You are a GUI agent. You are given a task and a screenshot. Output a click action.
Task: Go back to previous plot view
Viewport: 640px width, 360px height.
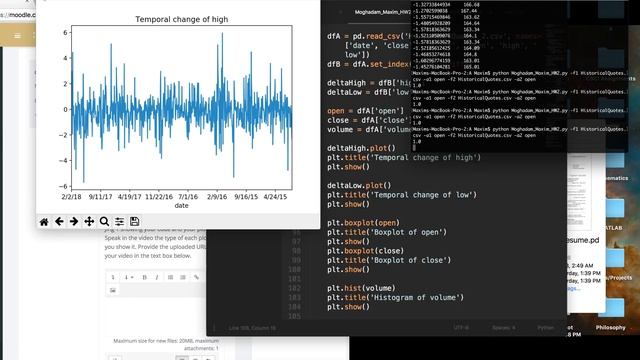59,222
